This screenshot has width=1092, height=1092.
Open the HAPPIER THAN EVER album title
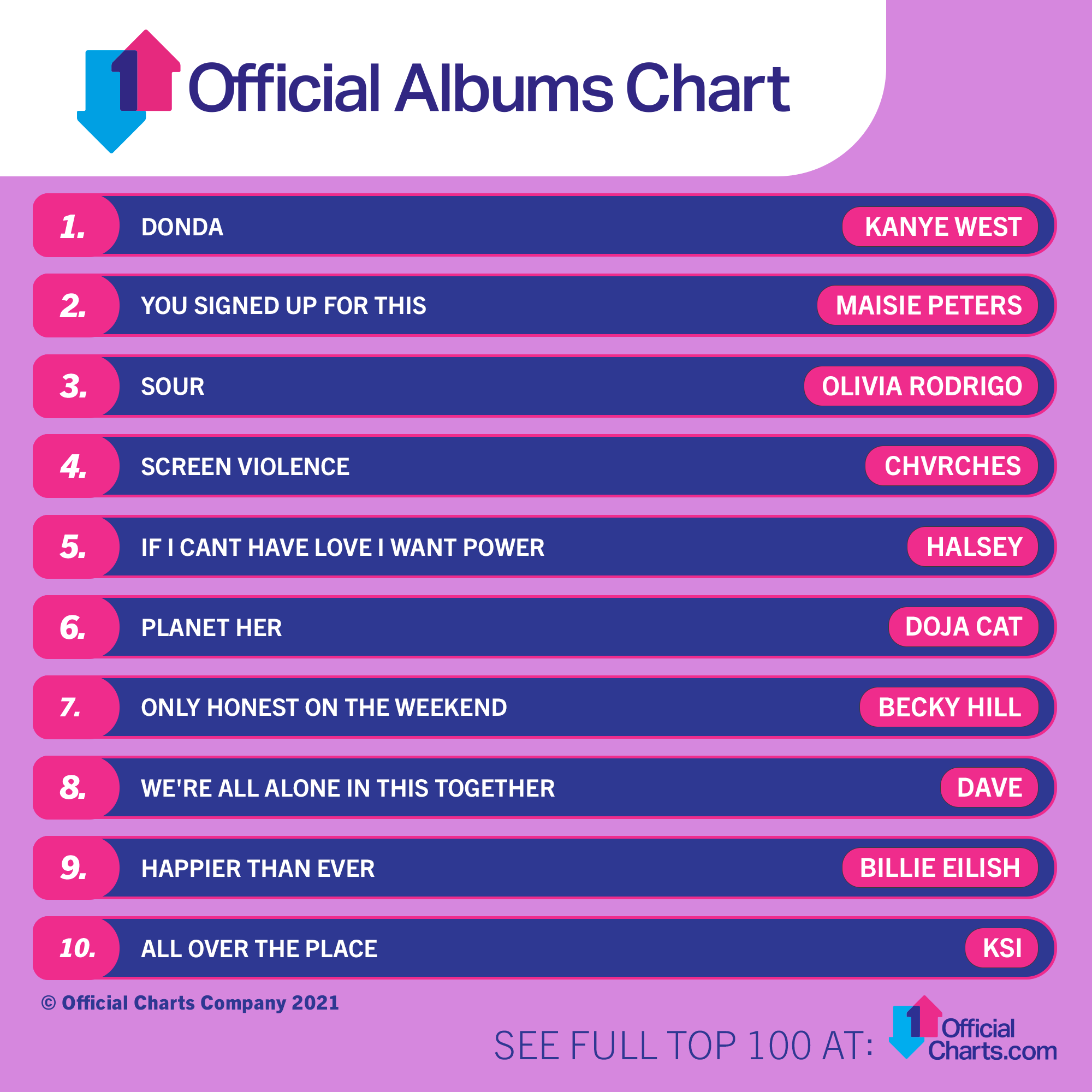pyautogui.click(x=258, y=869)
